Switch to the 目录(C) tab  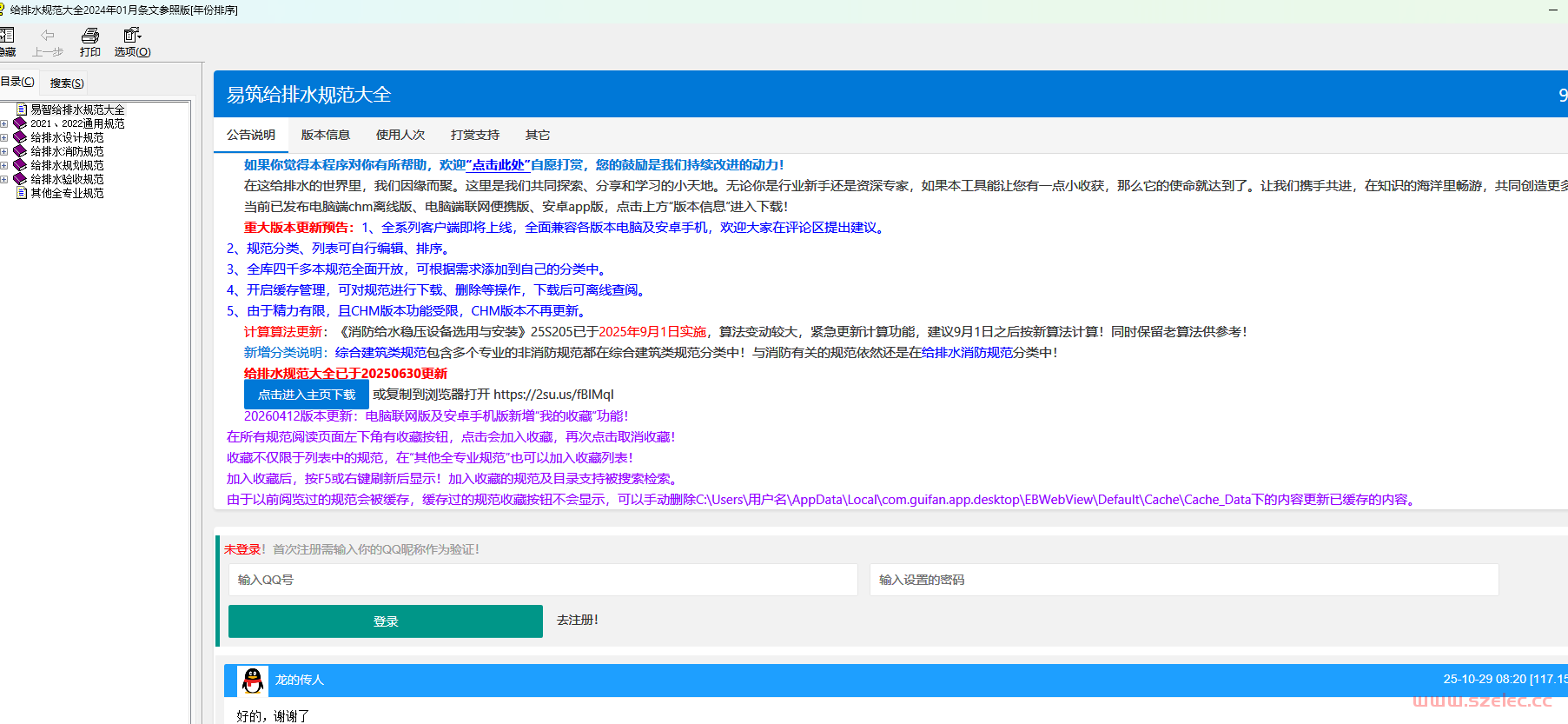17,82
